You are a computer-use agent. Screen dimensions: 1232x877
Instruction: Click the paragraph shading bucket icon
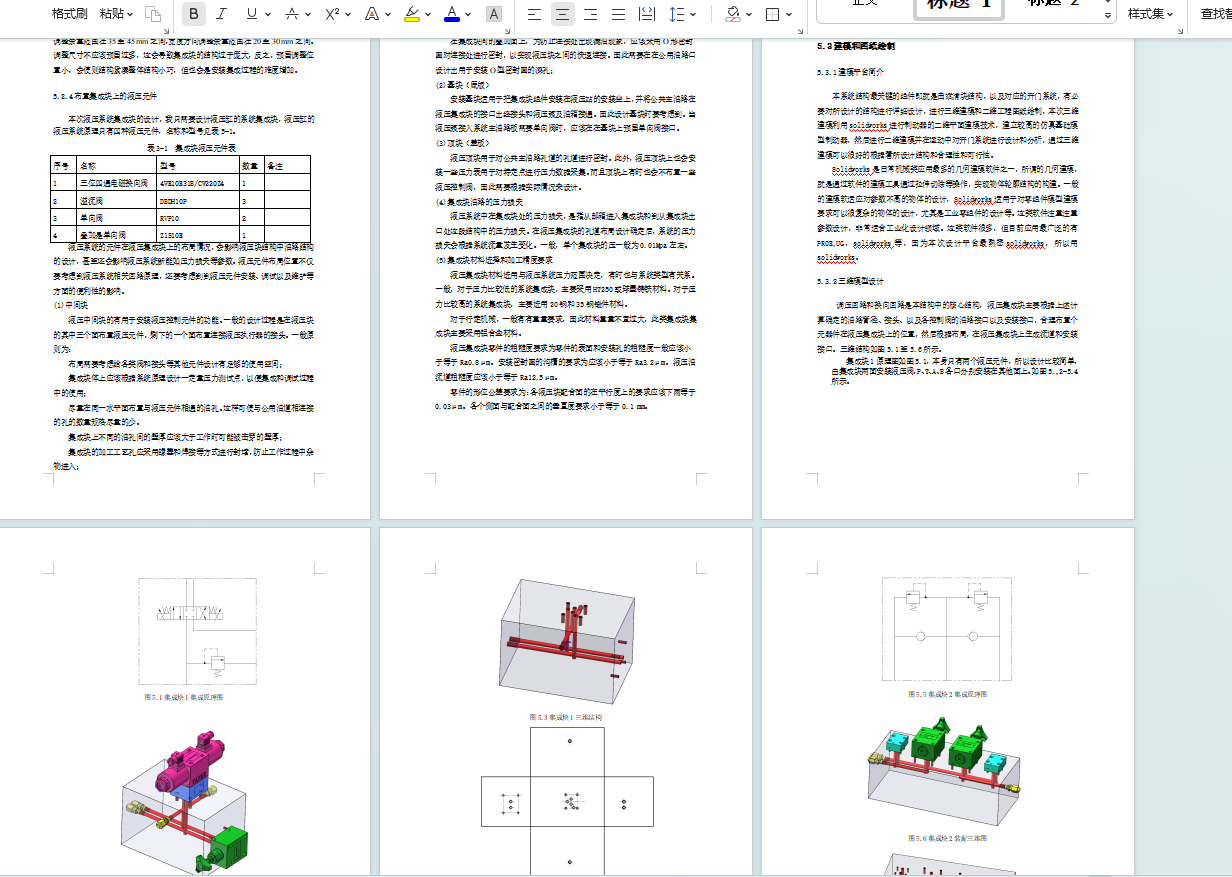[x=732, y=14]
